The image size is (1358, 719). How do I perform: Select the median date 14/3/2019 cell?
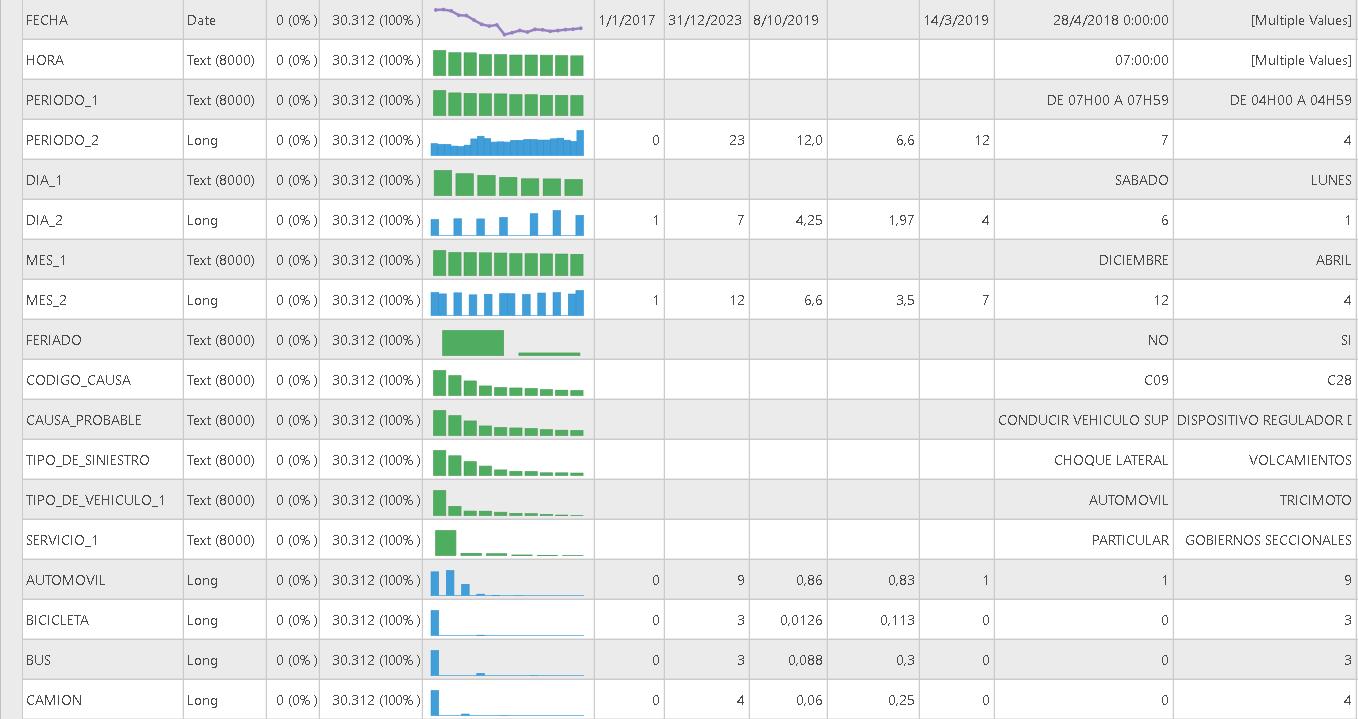(957, 20)
